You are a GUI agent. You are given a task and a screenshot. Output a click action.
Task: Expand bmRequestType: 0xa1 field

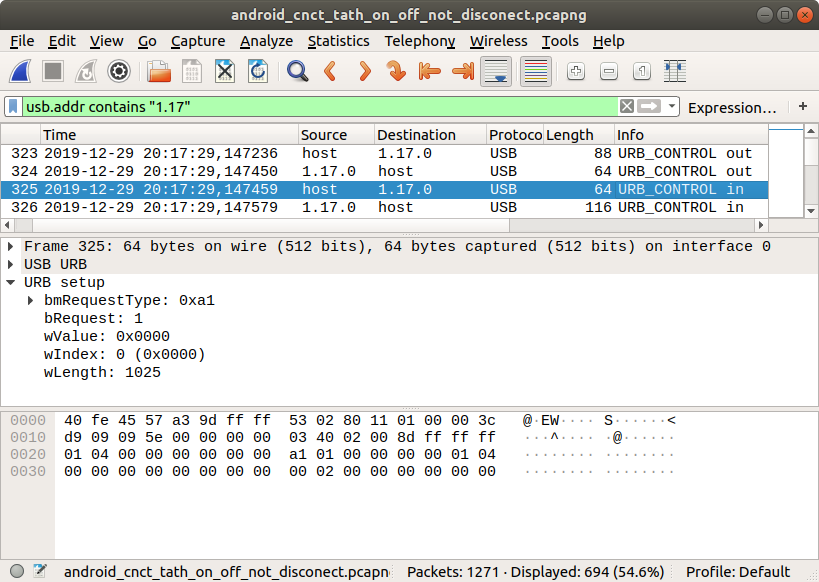pos(30,300)
